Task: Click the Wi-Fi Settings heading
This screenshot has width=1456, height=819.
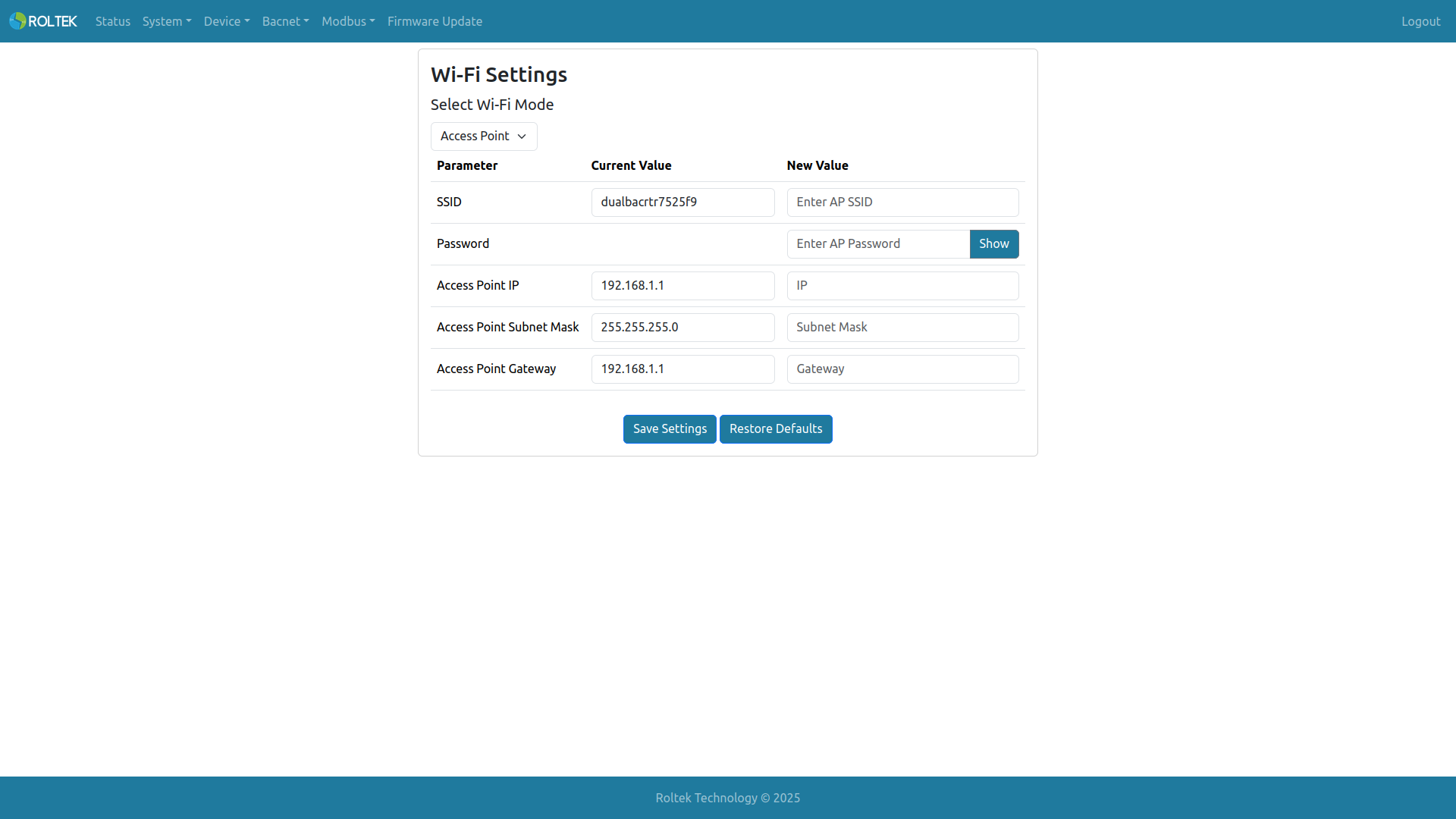Action: (x=499, y=74)
